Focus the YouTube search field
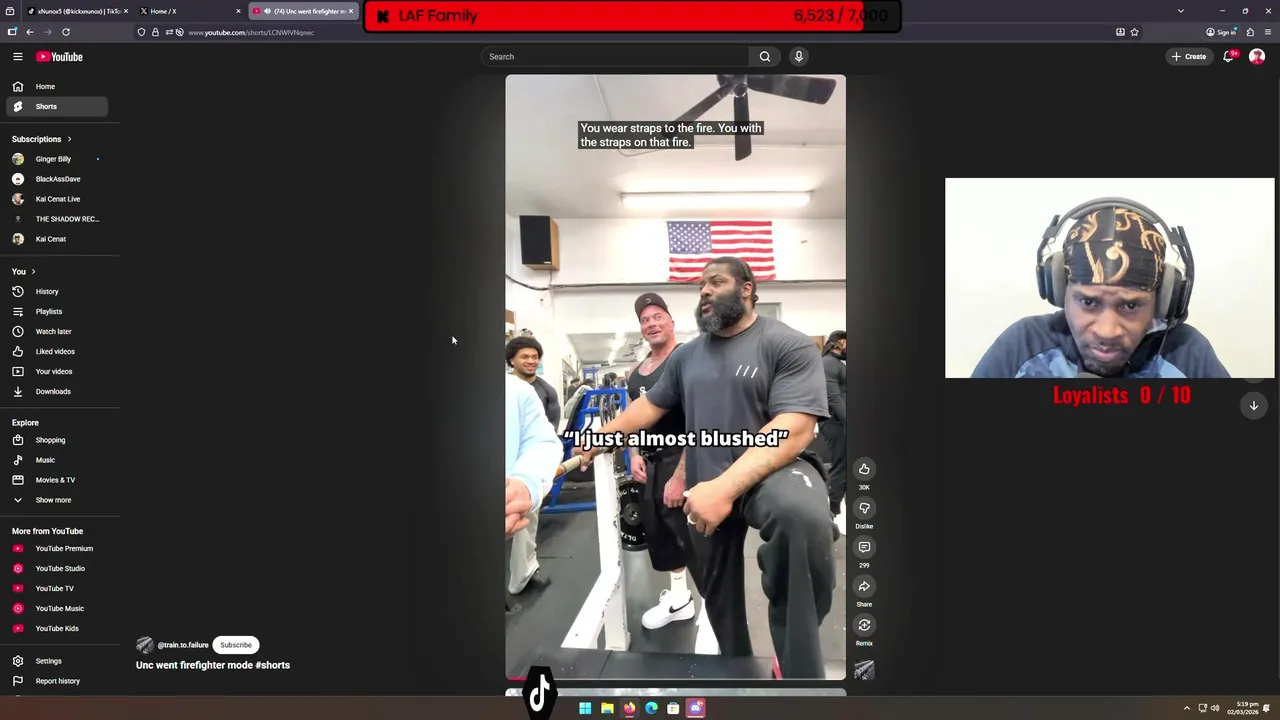The width and height of the screenshot is (1280, 720). click(x=615, y=57)
